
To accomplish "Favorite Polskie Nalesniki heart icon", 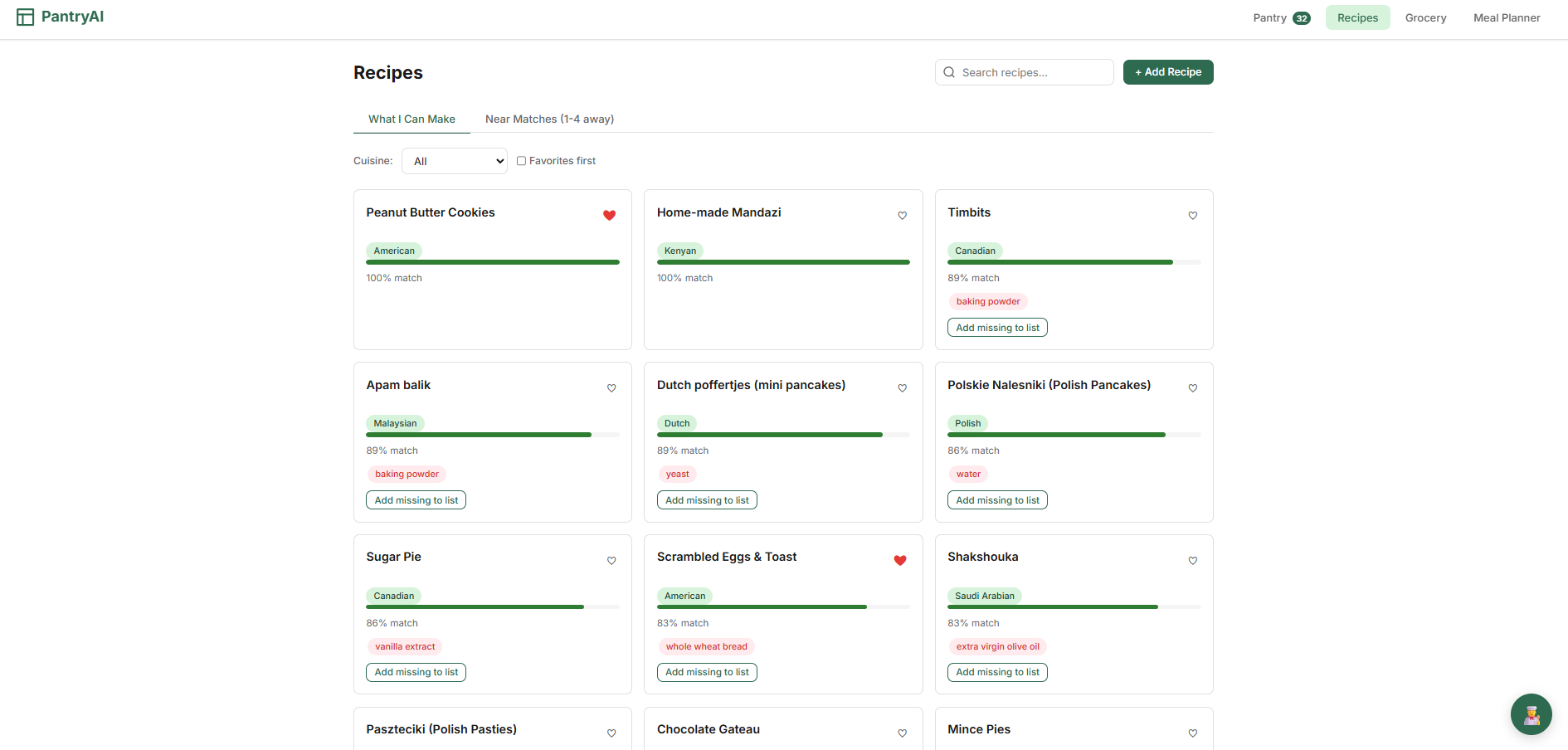I will click(x=1192, y=388).
